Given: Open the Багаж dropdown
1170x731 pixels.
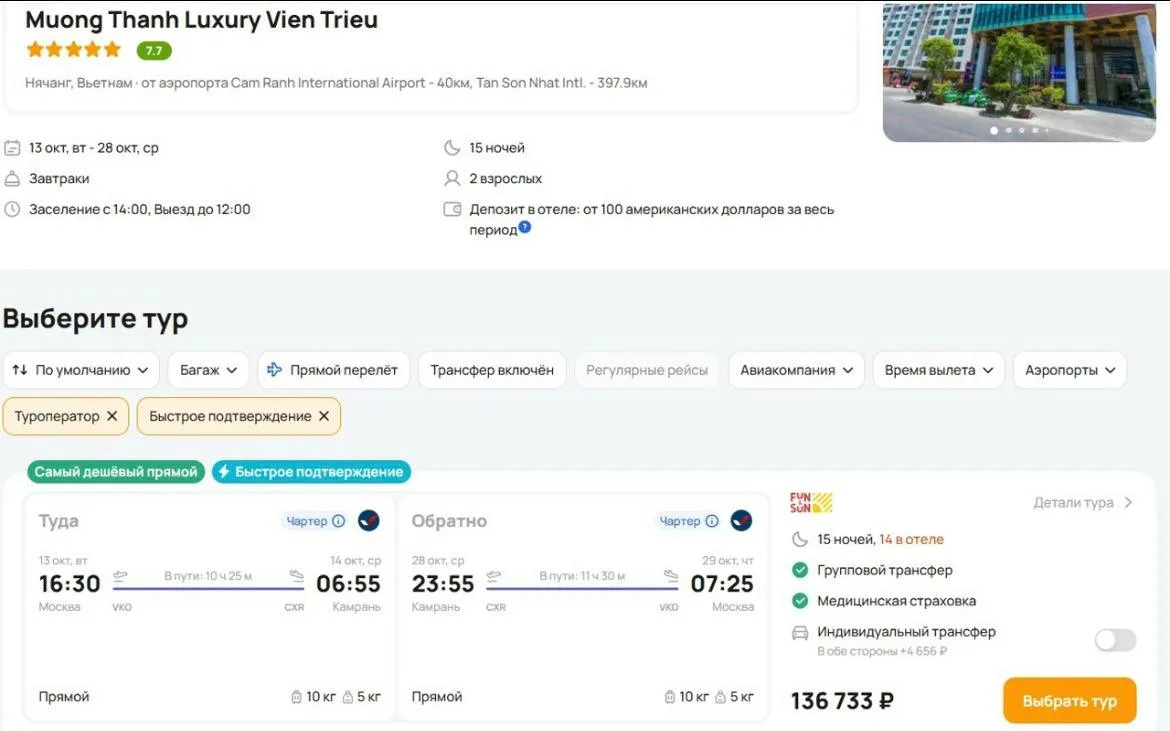Looking at the screenshot, I should [x=208, y=370].
